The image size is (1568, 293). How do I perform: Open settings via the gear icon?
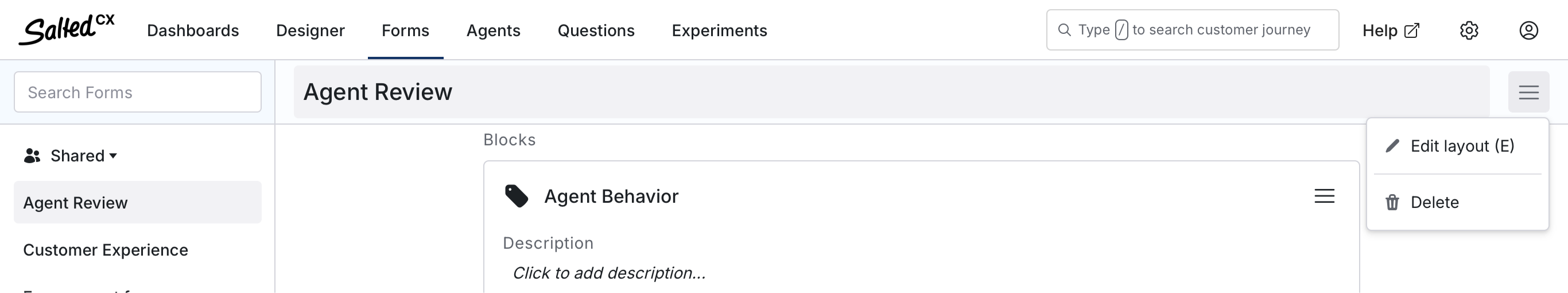click(x=1469, y=30)
